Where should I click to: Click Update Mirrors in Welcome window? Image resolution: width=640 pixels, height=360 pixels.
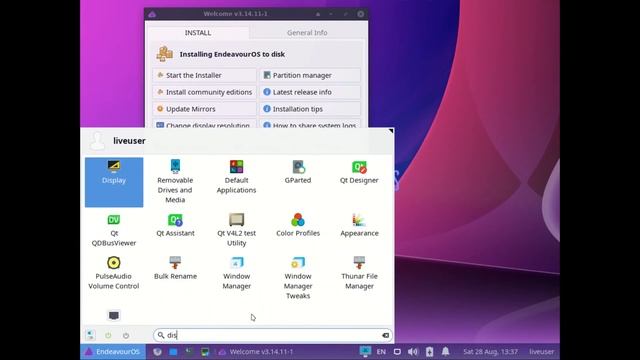(x=204, y=109)
